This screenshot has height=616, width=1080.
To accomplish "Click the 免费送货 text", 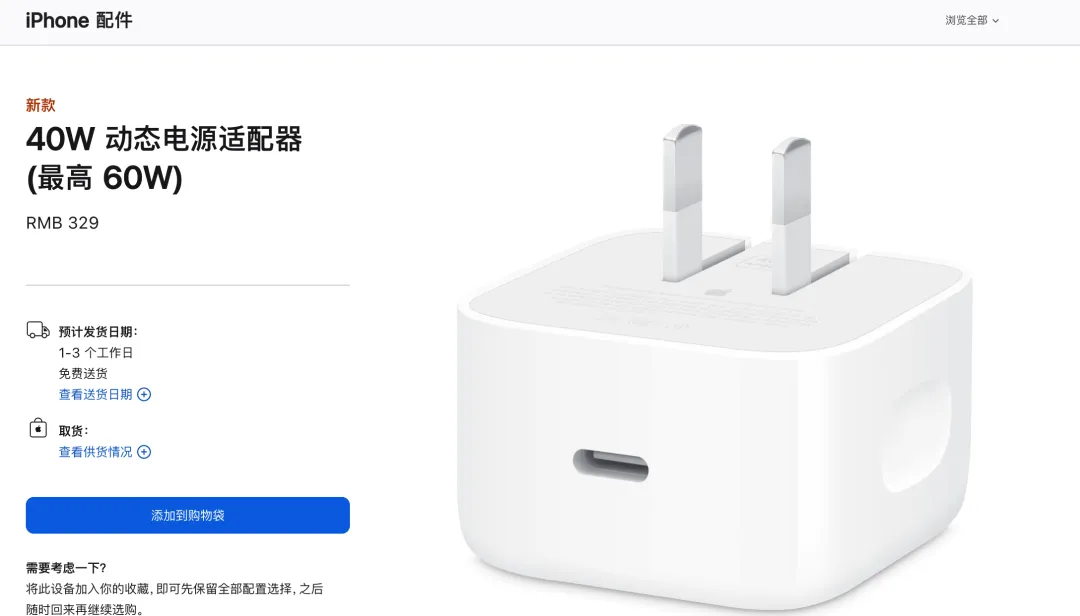I will pos(83,373).
